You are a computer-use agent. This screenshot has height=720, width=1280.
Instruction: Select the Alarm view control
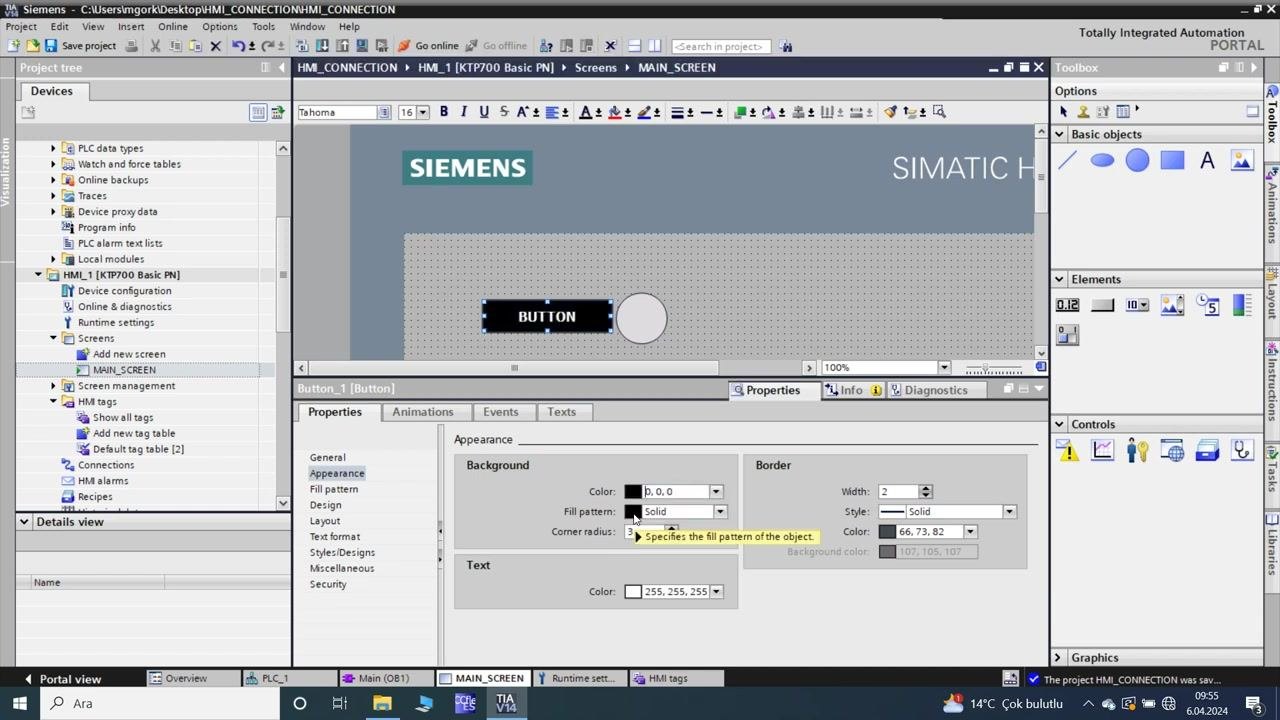(x=1067, y=451)
